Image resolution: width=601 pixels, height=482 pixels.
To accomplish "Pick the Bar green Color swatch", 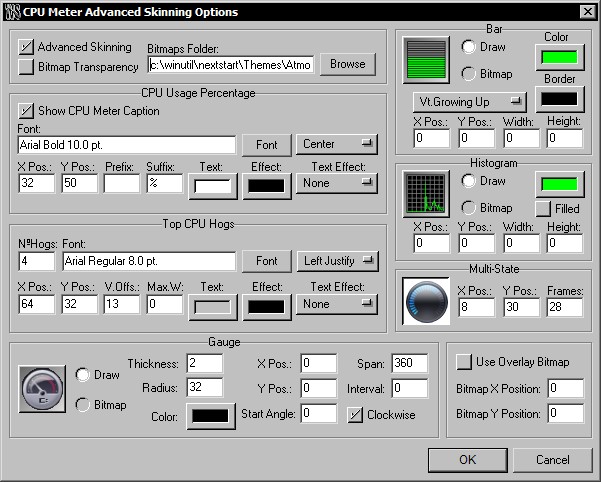I will [x=560, y=57].
